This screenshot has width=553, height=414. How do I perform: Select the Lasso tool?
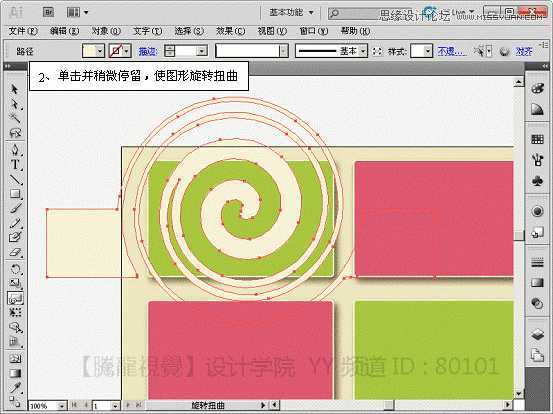(15, 133)
